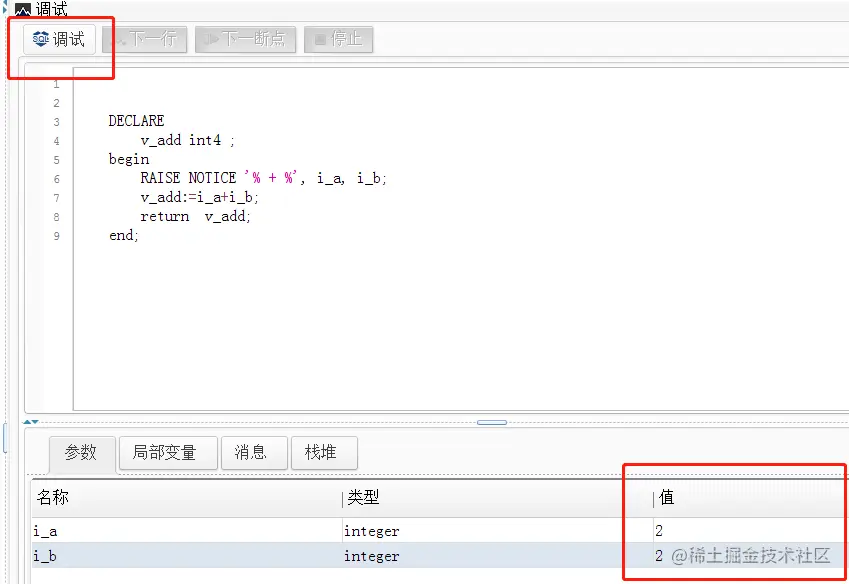Select the i_a parameter name cell
Screen dimensions: 849x584
[x=186, y=531]
